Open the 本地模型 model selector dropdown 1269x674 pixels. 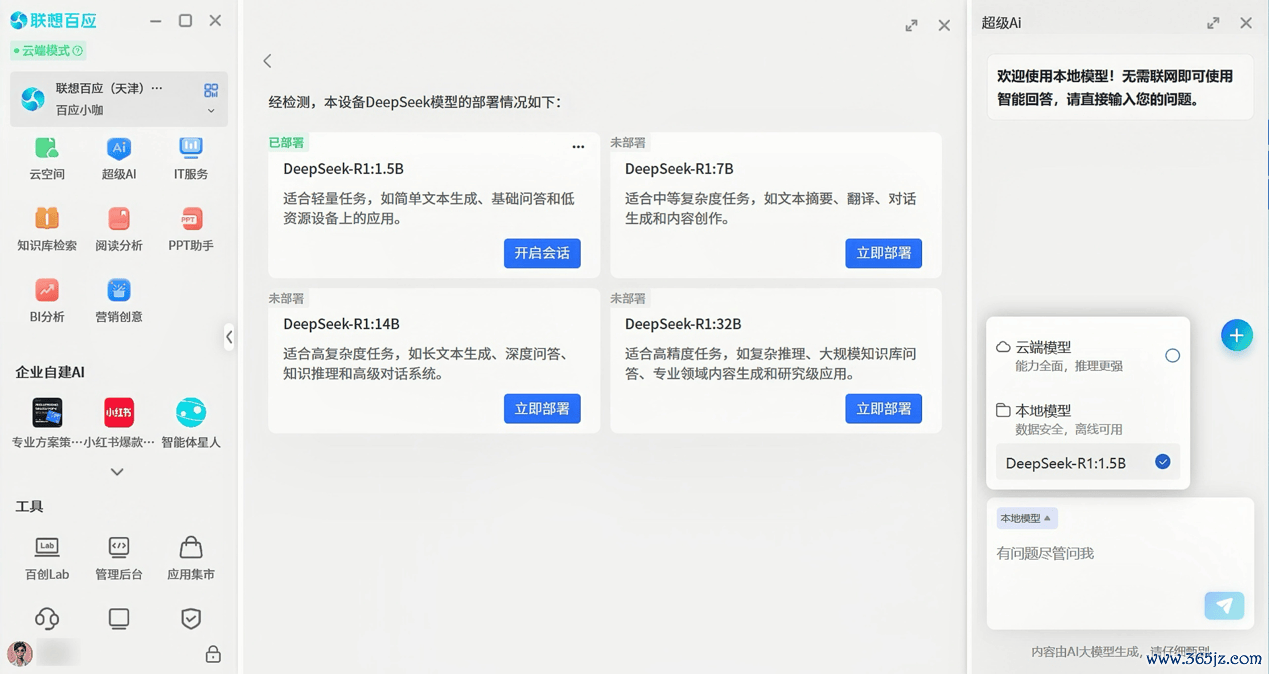pyautogui.click(x=1026, y=518)
